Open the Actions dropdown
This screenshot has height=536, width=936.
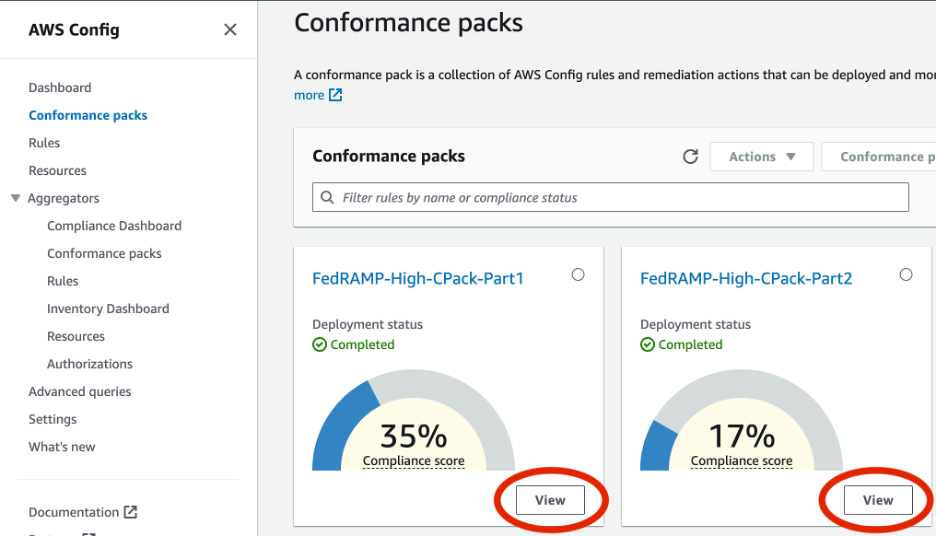[x=762, y=156]
